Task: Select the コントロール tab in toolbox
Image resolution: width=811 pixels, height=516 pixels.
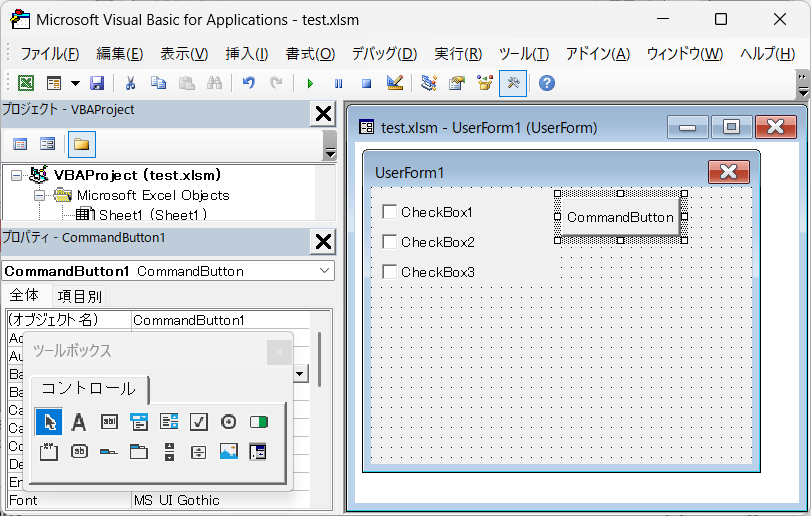Action: [89, 389]
